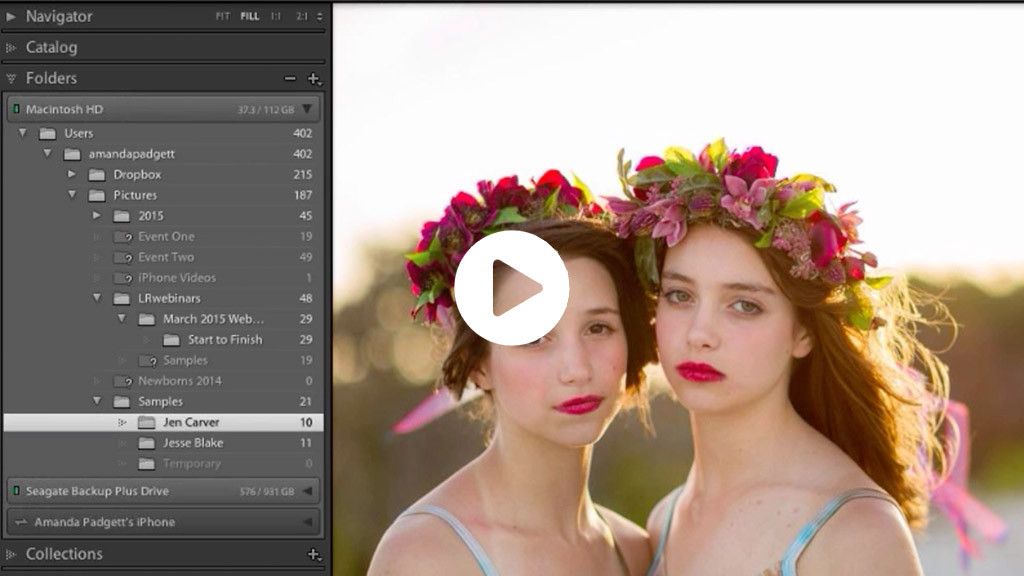The height and width of the screenshot is (576, 1024).
Task: Click the 37.3 / 112 GB disk space readout
Action: (x=266, y=110)
